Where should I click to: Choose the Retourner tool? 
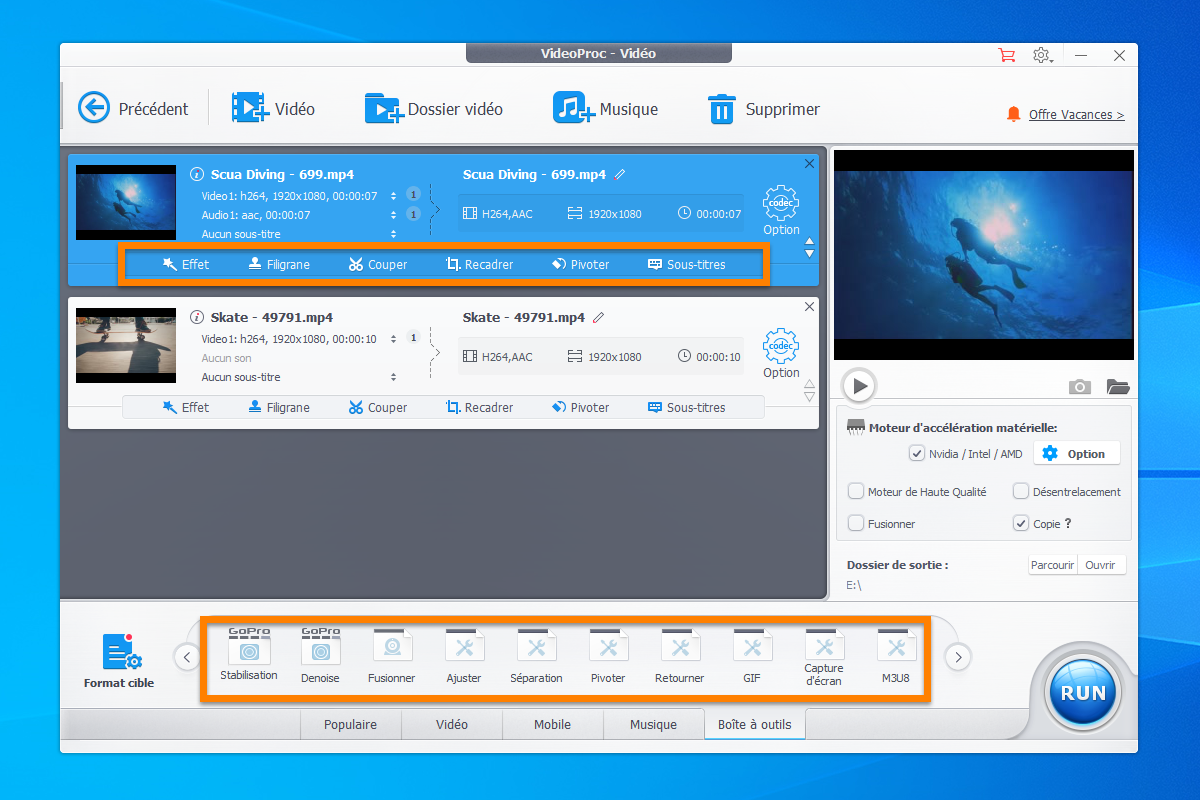[x=680, y=656]
